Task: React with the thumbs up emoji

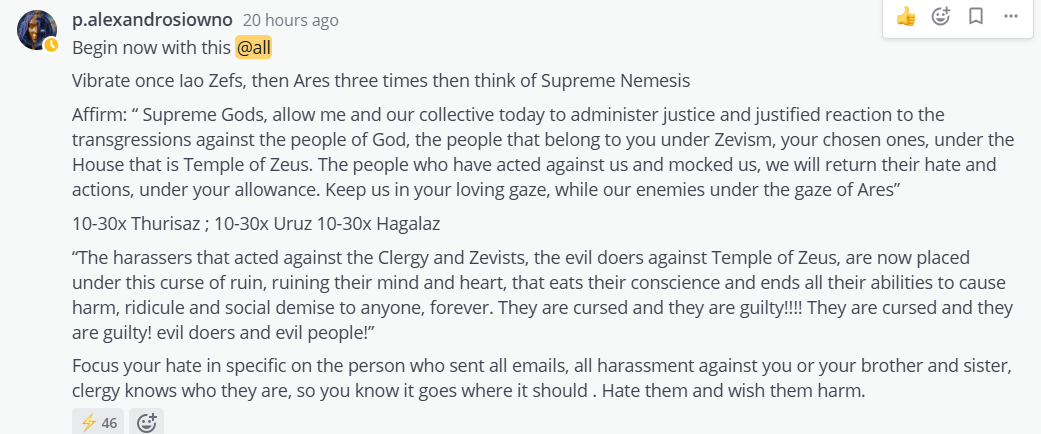Action: pyautogui.click(x=907, y=16)
